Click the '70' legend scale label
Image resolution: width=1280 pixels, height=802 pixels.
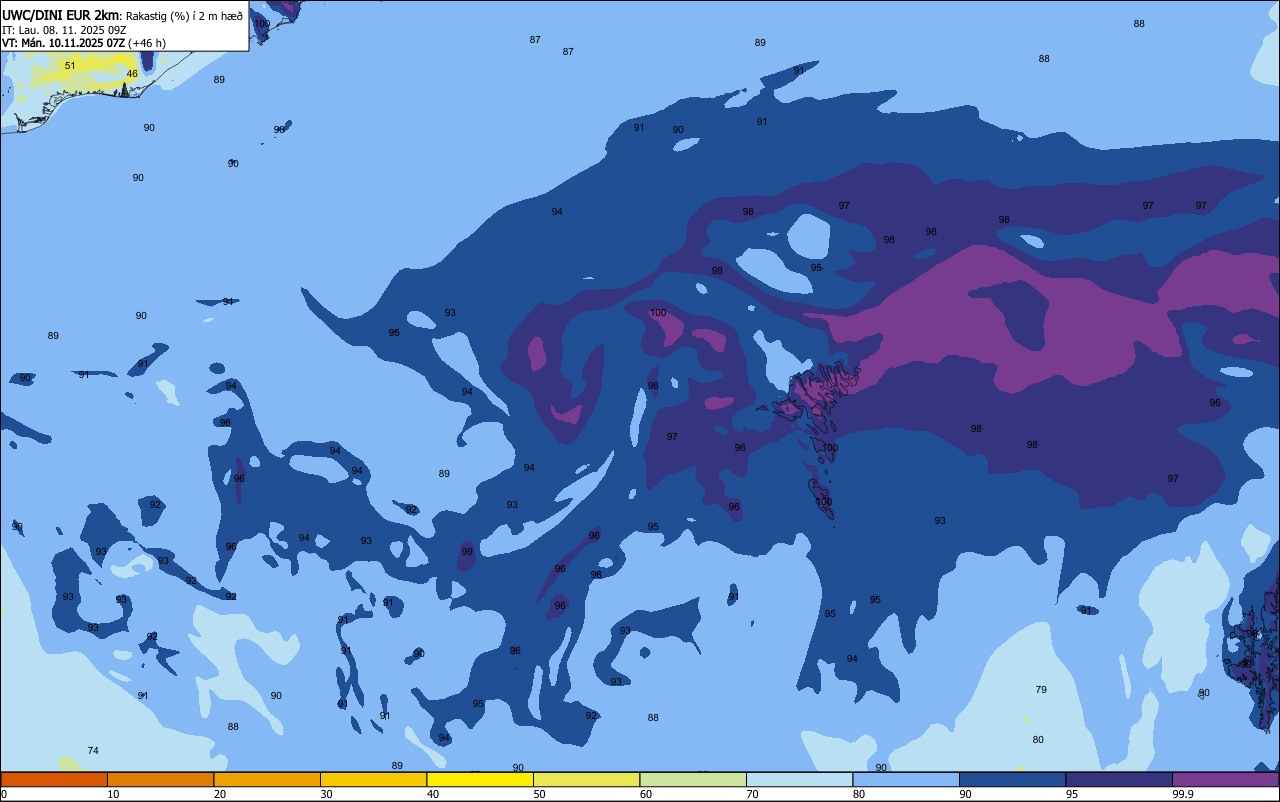tap(752, 794)
